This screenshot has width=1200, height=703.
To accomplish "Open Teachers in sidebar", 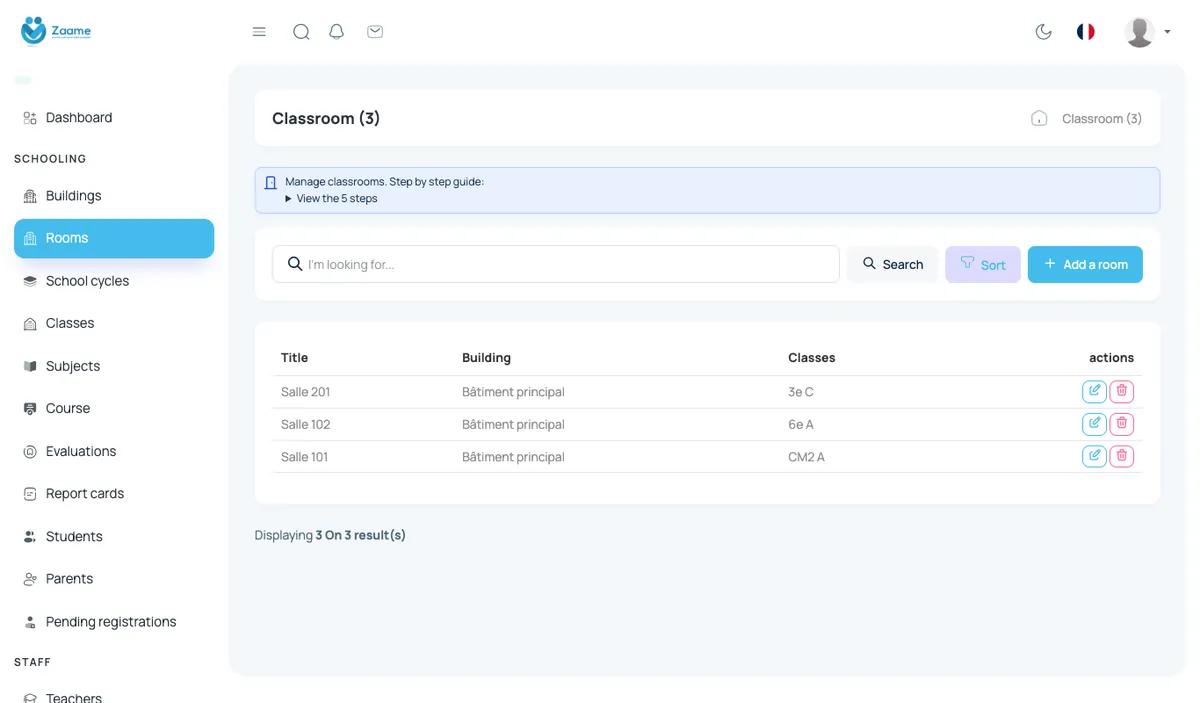I will point(114,698).
